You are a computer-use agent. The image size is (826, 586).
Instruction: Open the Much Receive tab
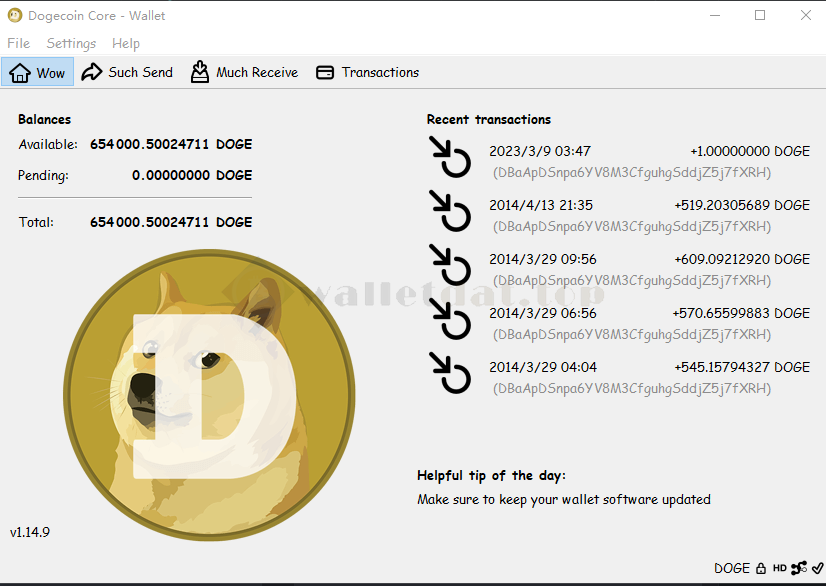tap(244, 72)
